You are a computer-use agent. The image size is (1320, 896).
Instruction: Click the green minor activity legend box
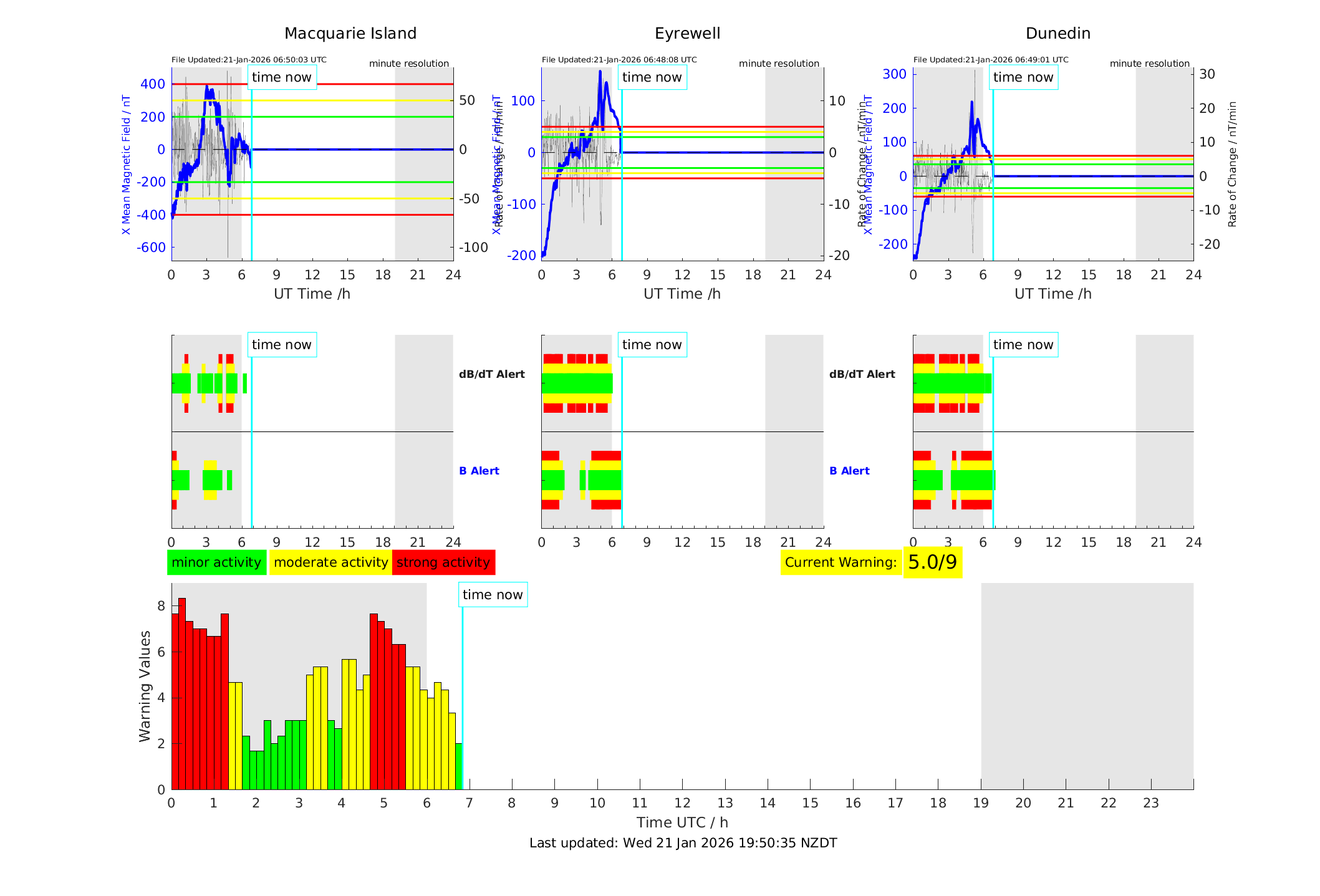[216, 562]
